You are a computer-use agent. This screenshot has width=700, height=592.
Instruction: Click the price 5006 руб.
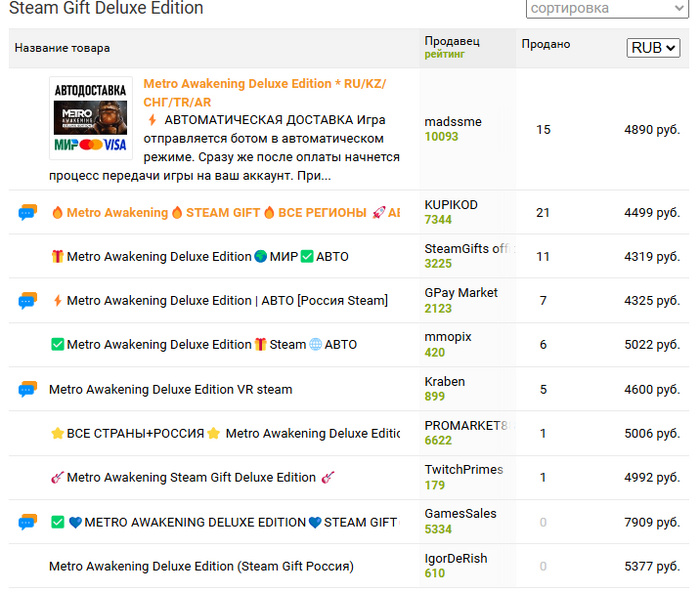click(652, 433)
